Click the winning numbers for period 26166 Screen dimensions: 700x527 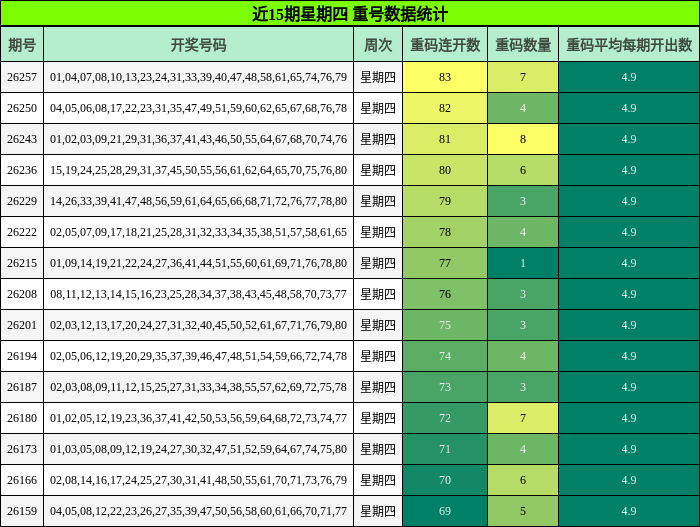click(x=199, y=480)
